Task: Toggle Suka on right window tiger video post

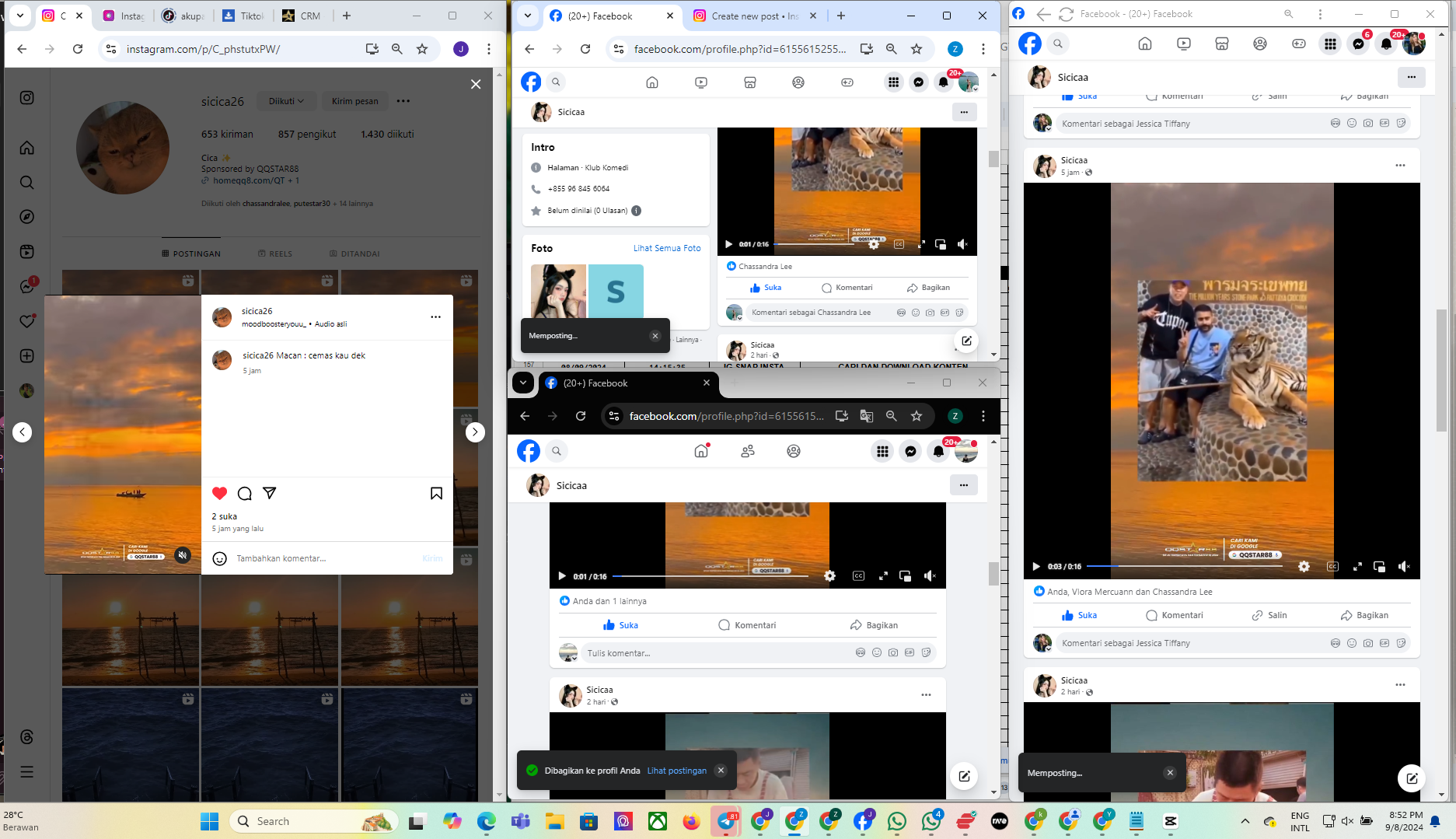Action: 1079,615
